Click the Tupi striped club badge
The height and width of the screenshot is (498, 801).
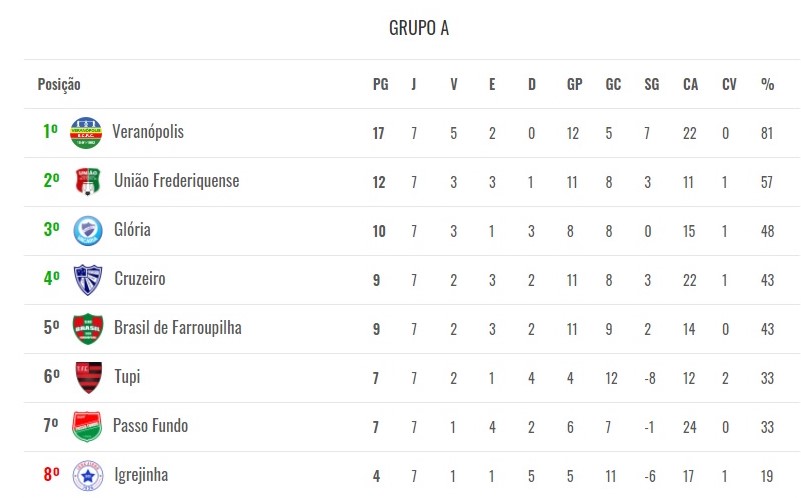tap(88, 378)
